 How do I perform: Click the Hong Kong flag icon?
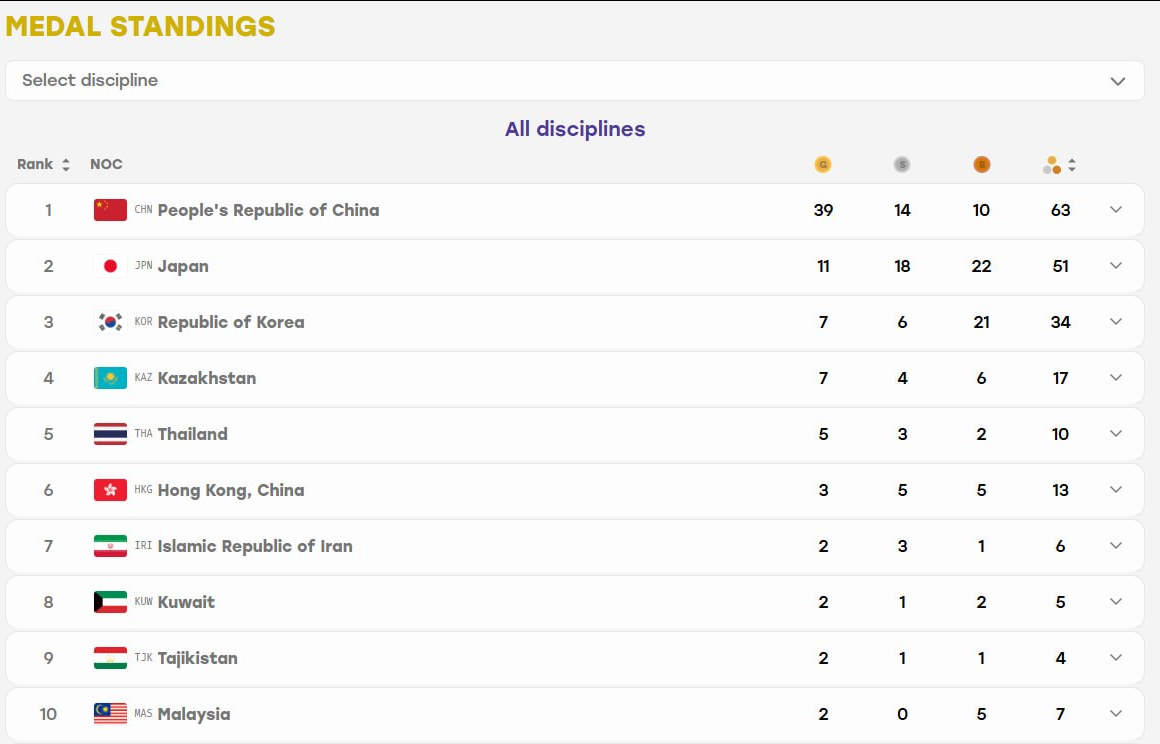tap(110, 490)
